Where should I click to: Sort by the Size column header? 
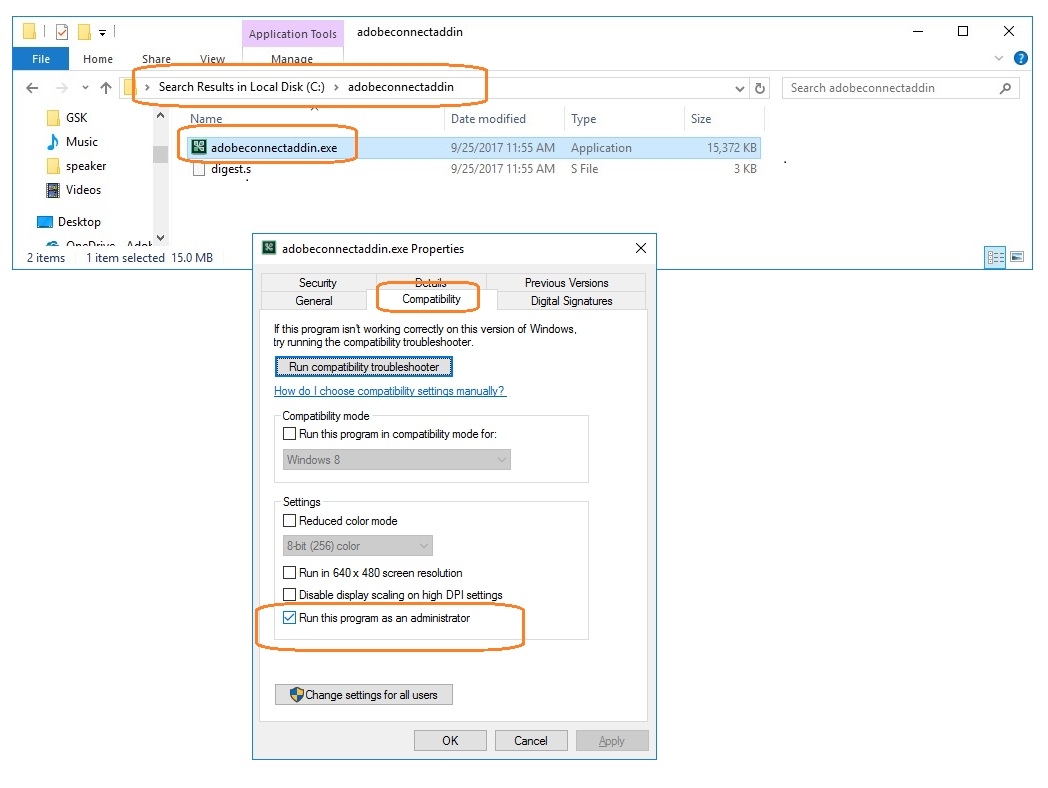tap(700, 119)
